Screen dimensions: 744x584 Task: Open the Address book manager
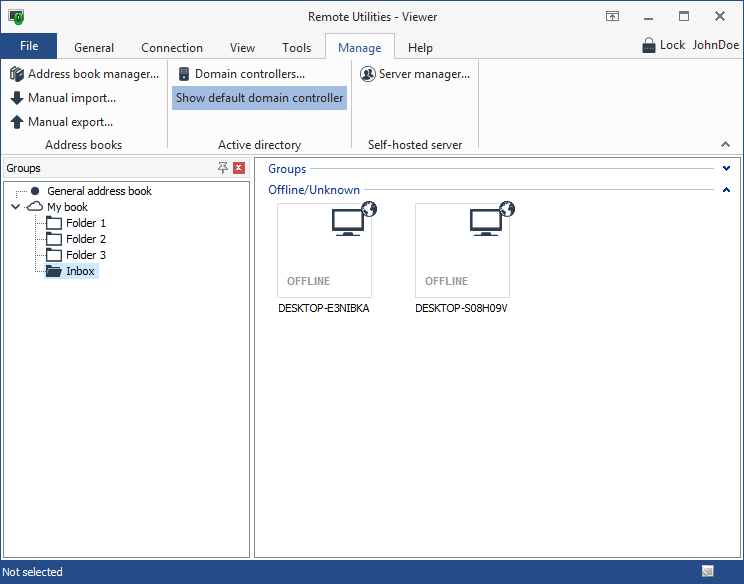[84, 74]
